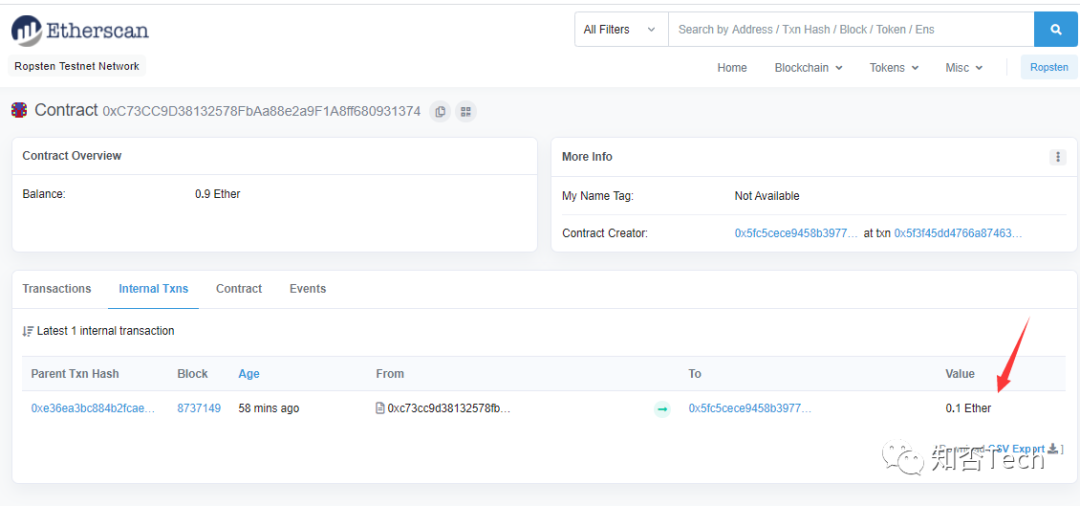
Task: Click the Block column header
Action: click(192, 374)
